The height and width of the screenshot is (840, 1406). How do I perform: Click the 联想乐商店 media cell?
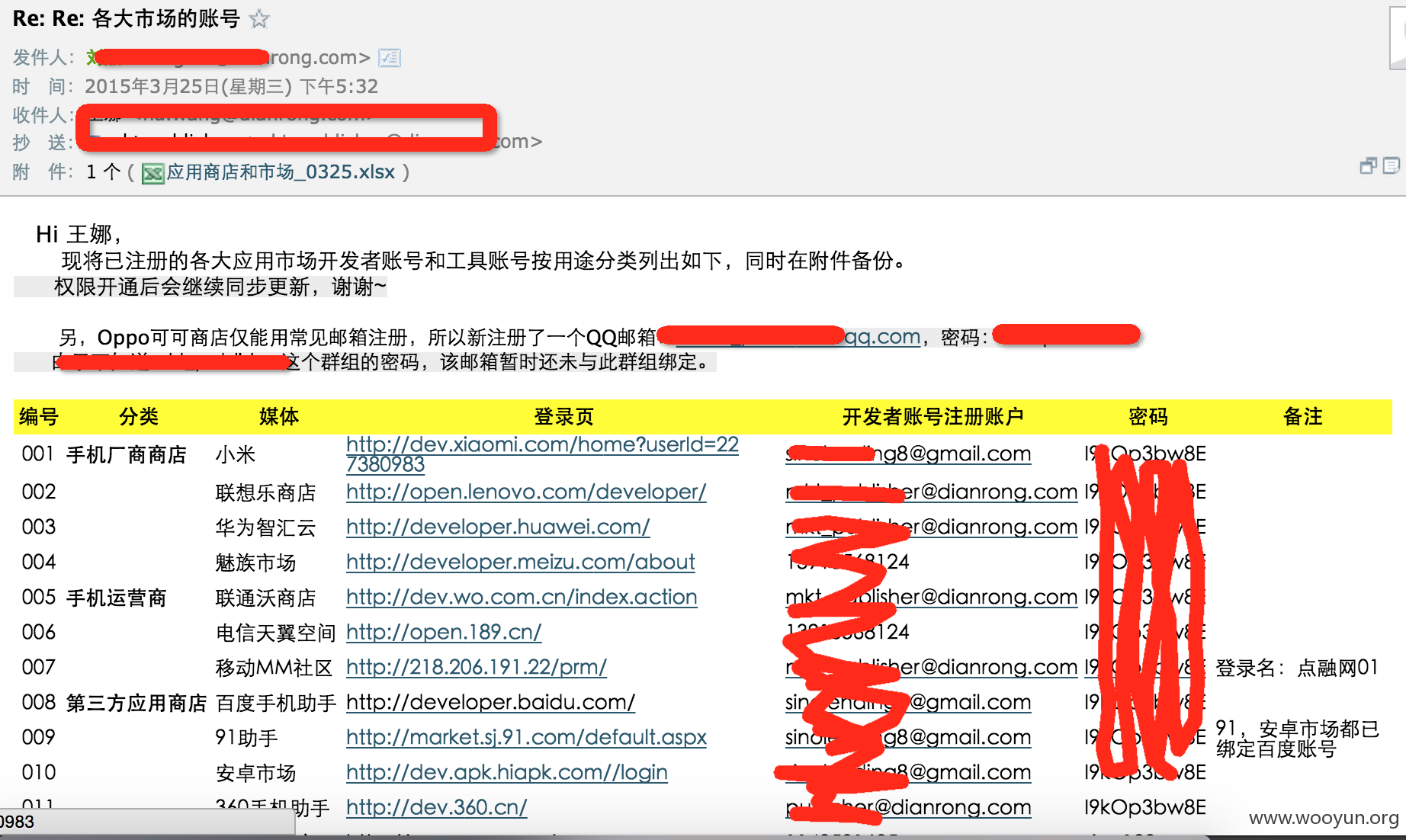pyautogui.click(x=266, y=492)
